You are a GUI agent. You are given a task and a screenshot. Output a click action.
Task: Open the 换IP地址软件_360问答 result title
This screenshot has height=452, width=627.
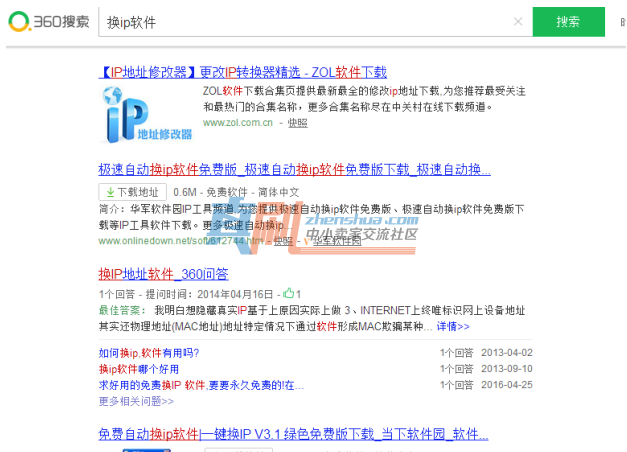click(x=164, y=274)
